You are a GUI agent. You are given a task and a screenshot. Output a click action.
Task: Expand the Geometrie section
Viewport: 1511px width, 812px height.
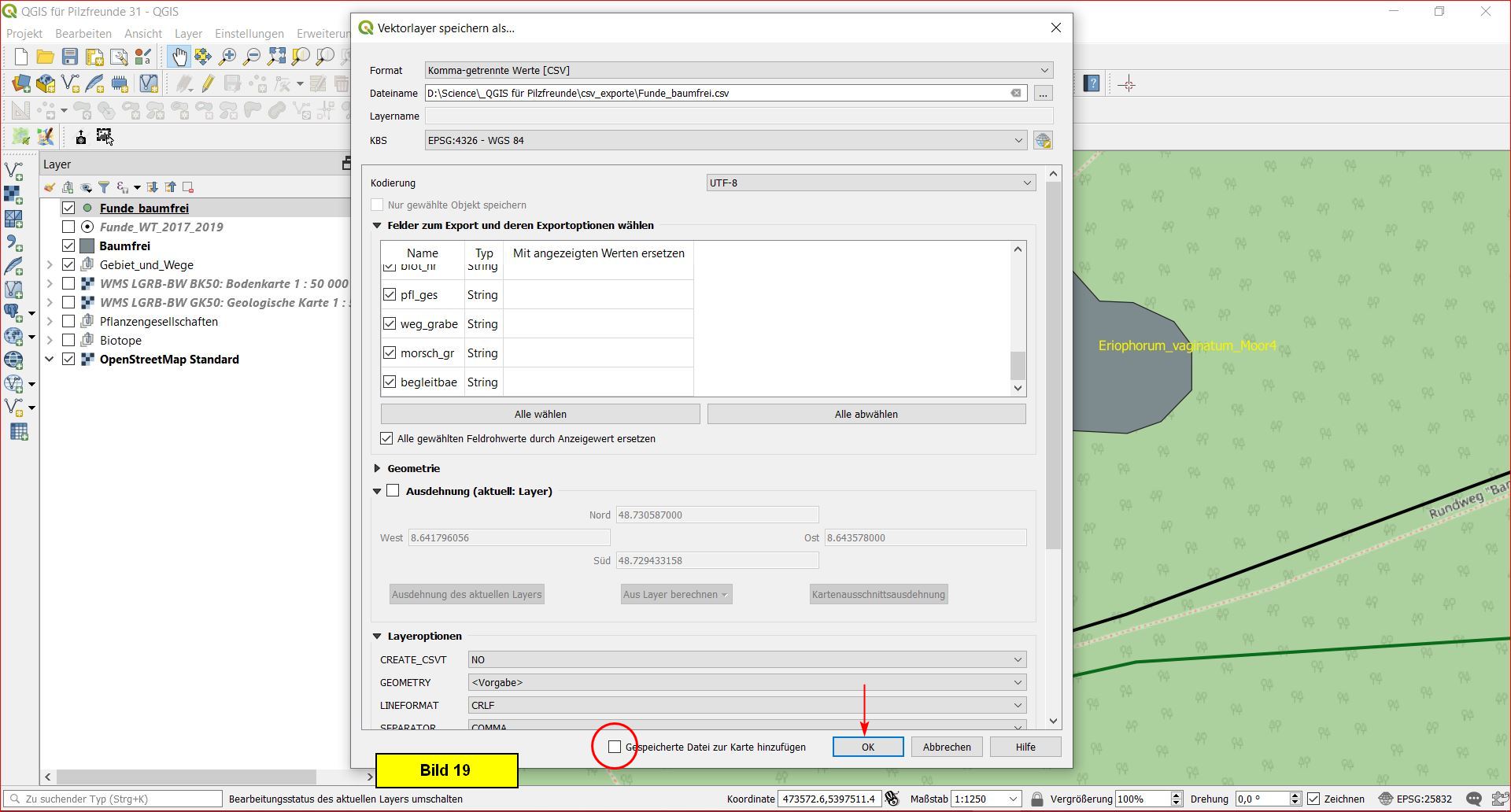[x=377, y=468]
